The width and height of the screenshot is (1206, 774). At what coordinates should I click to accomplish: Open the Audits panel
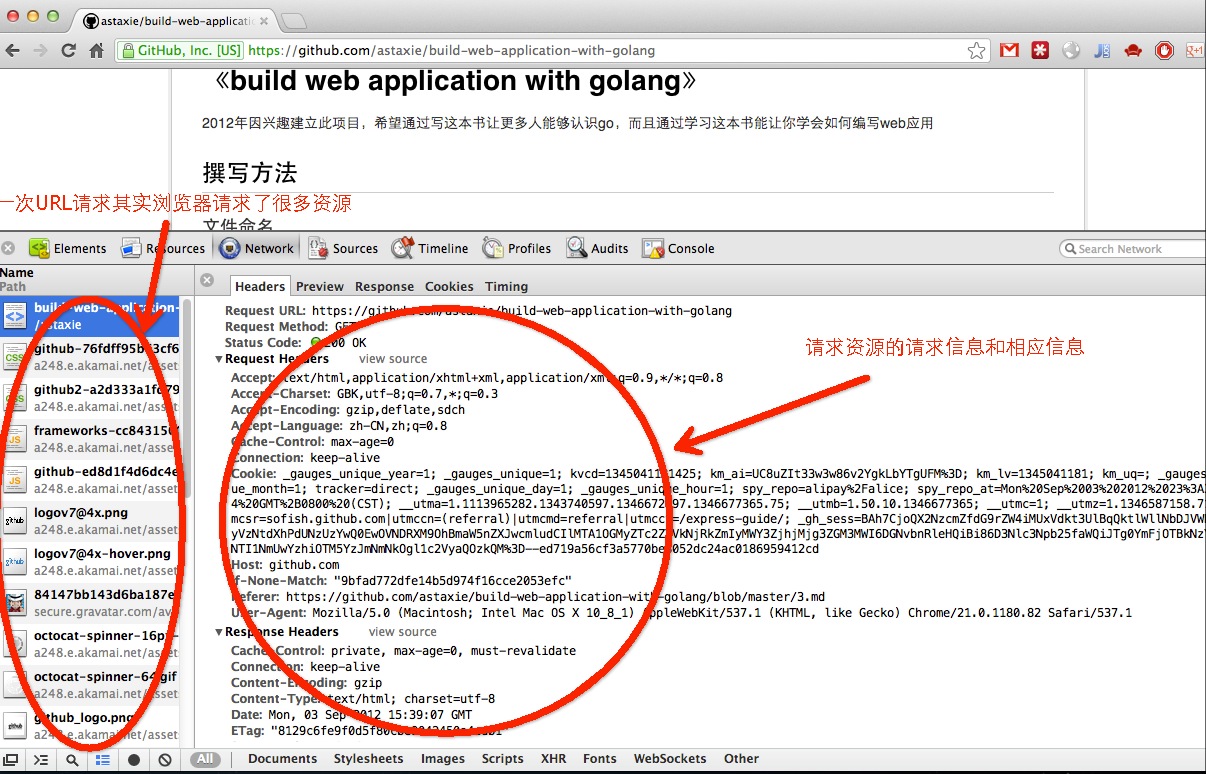(x=597, y=248)
